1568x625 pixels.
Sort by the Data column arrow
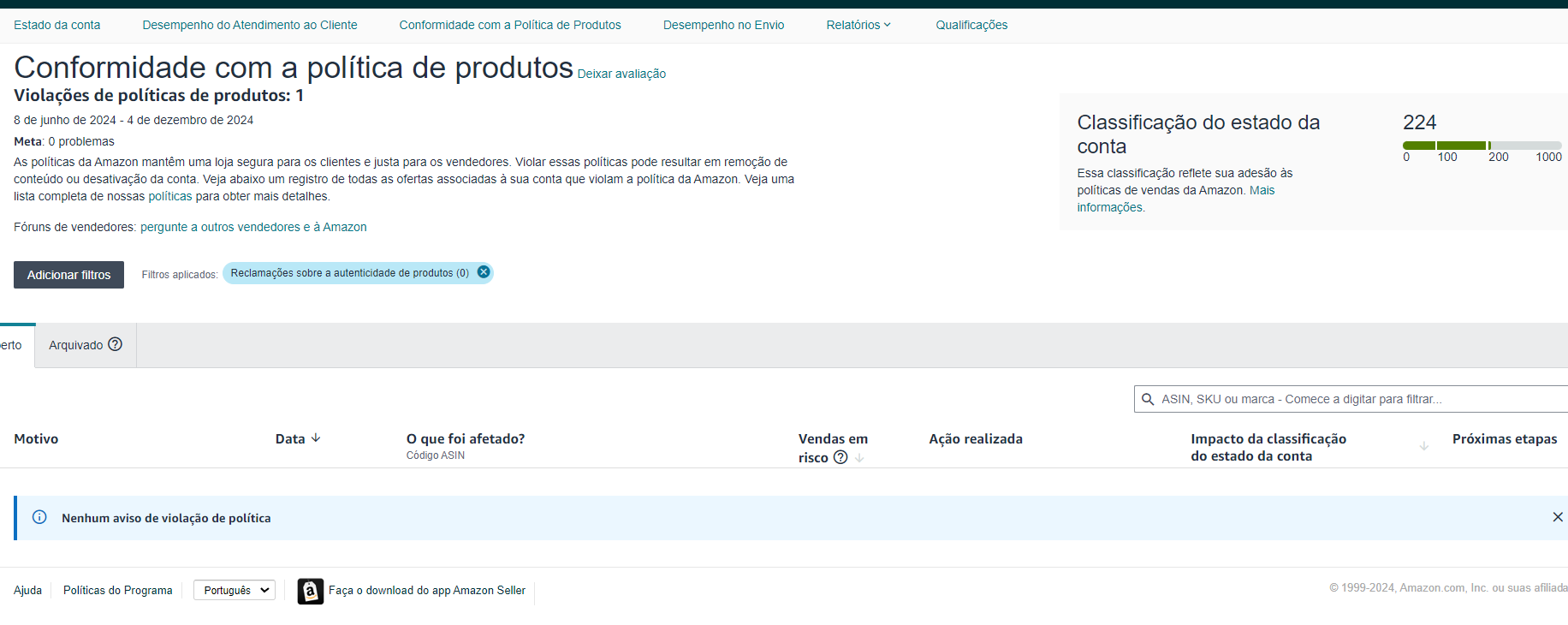point(316,438)
